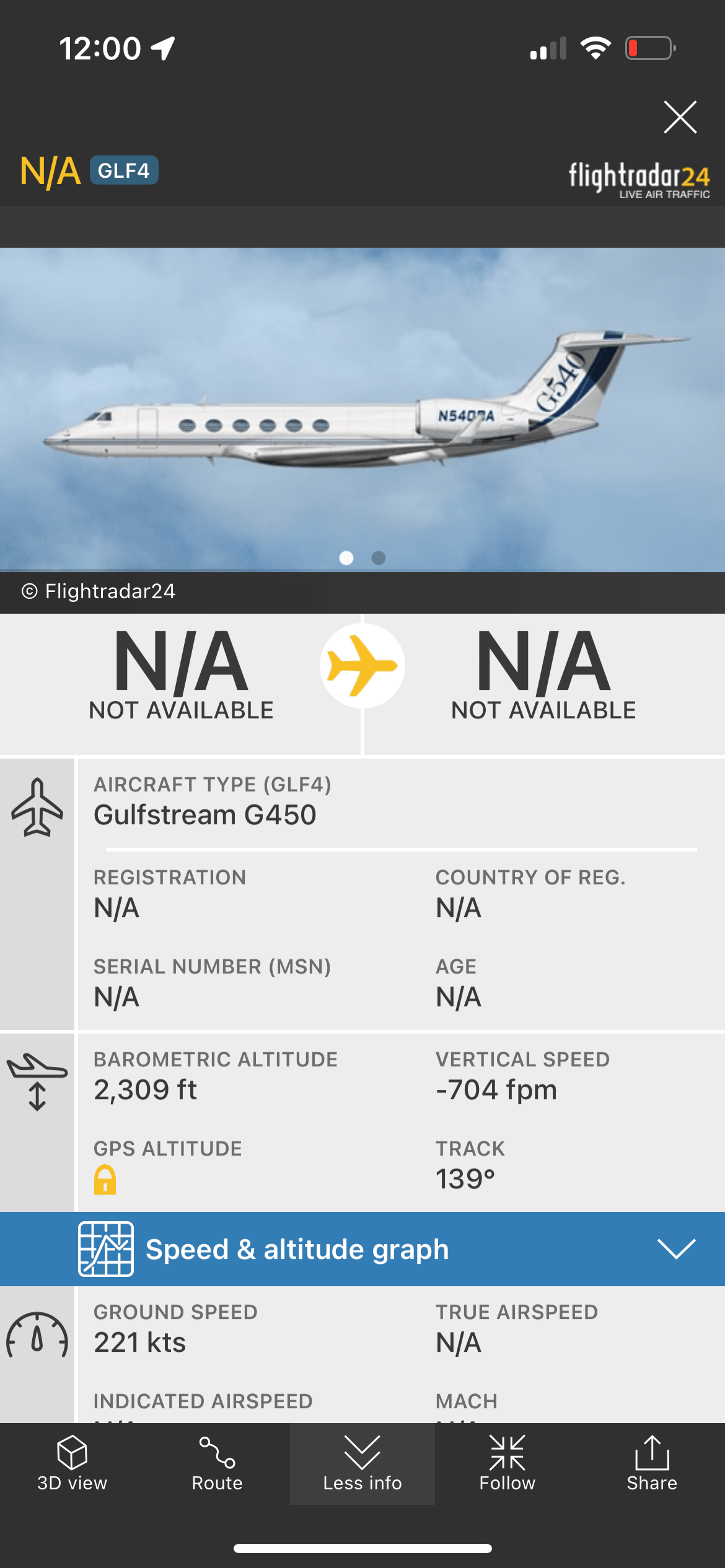Image resolution: width=725 pixels, height=1568 pixels.
Task: Close the flight details panel
Action: (680, 117)
